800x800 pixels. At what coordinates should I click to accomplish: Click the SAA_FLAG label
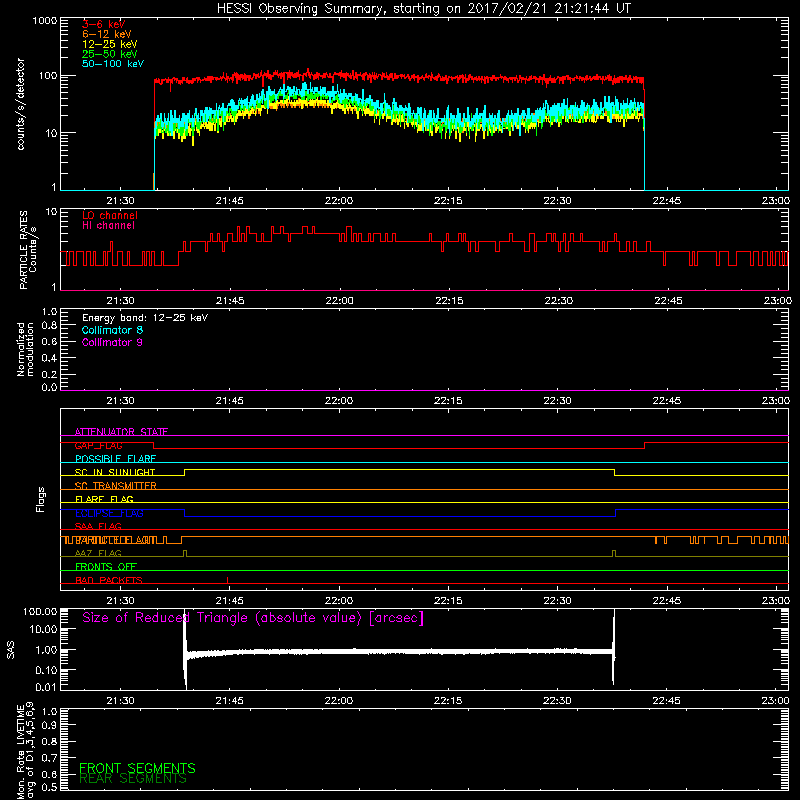click(98, 526)
